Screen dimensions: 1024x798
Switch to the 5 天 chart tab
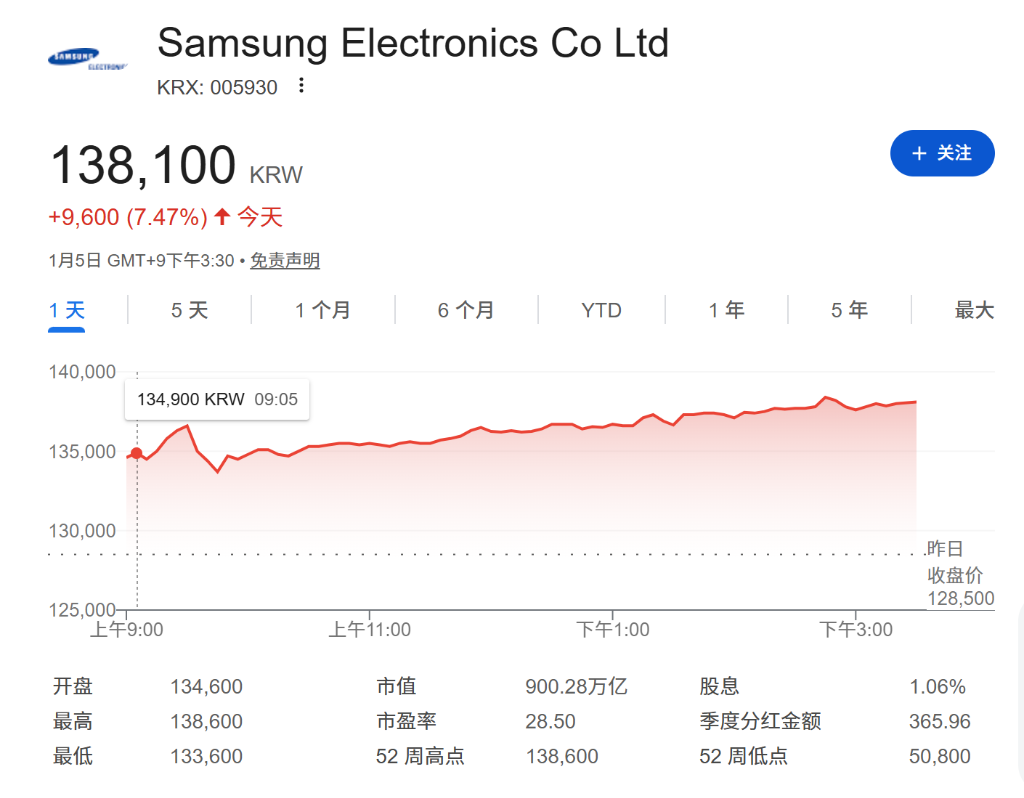point(189,310)
